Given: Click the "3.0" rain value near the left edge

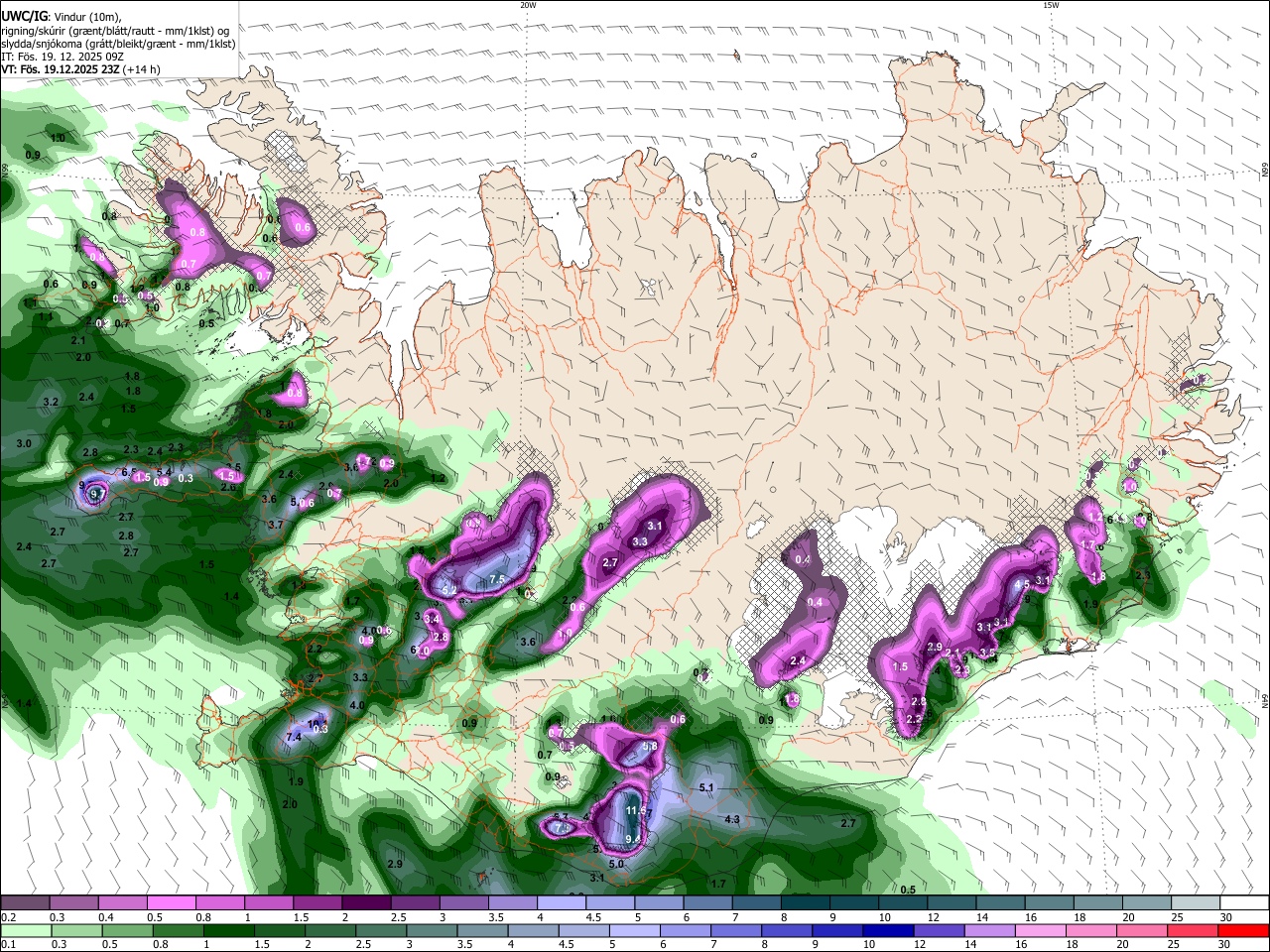Looking at the screenshot, I should point(24,444).
